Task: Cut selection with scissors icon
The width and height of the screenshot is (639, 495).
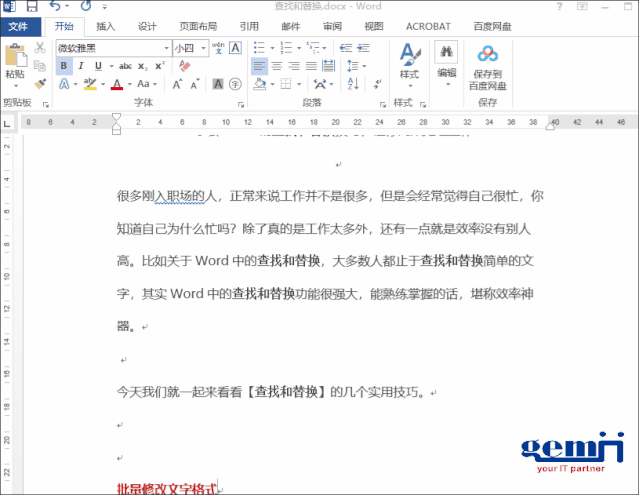Action: point(40,48)
